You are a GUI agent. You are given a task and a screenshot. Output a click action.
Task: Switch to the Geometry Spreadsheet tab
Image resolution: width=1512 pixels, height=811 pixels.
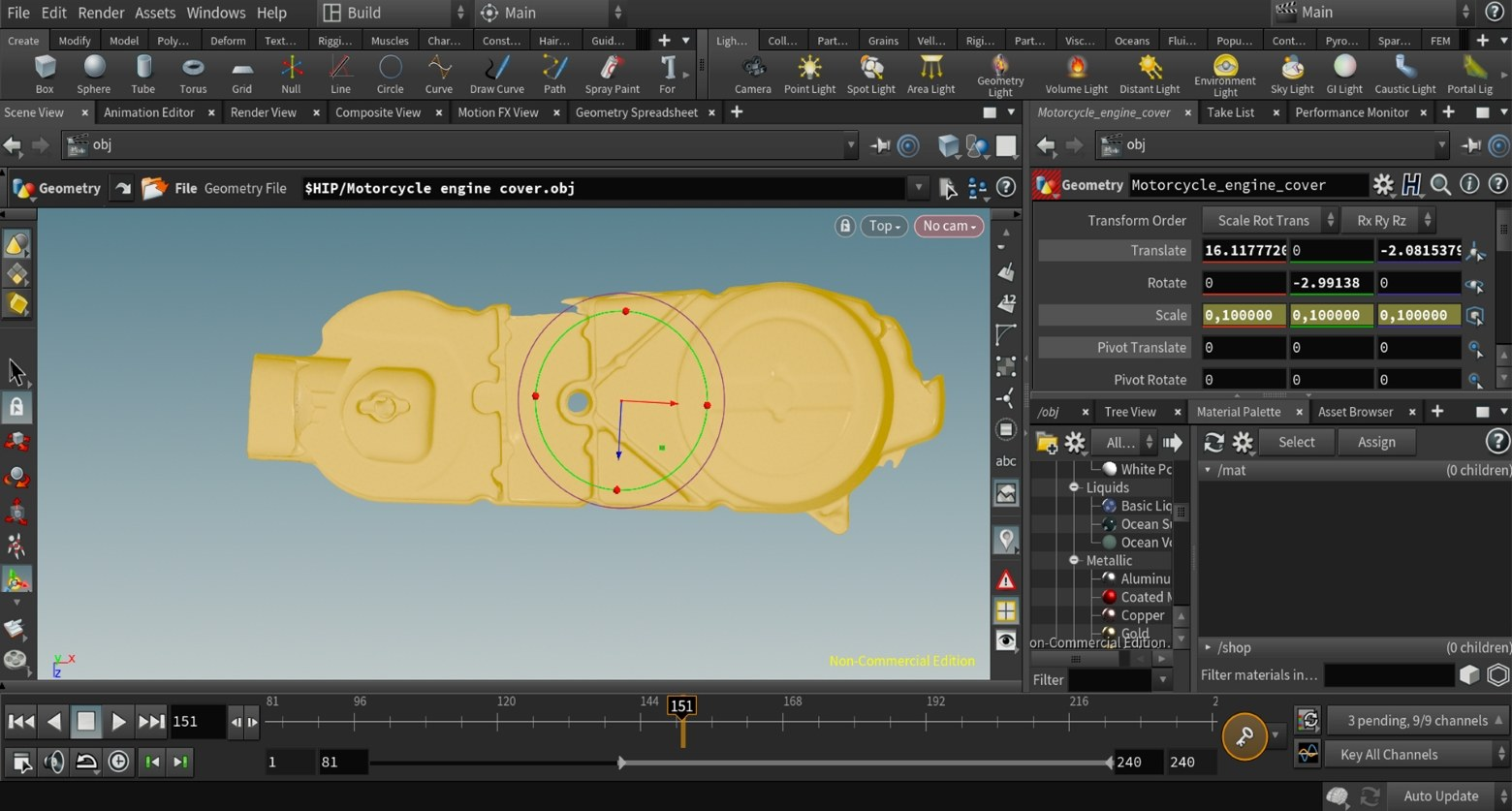click(636, 112)
